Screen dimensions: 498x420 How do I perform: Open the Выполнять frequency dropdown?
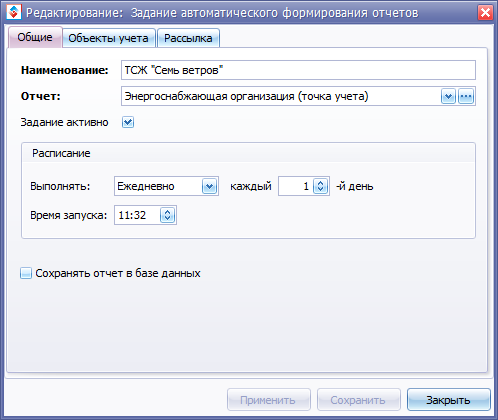(x=209, y=186)
